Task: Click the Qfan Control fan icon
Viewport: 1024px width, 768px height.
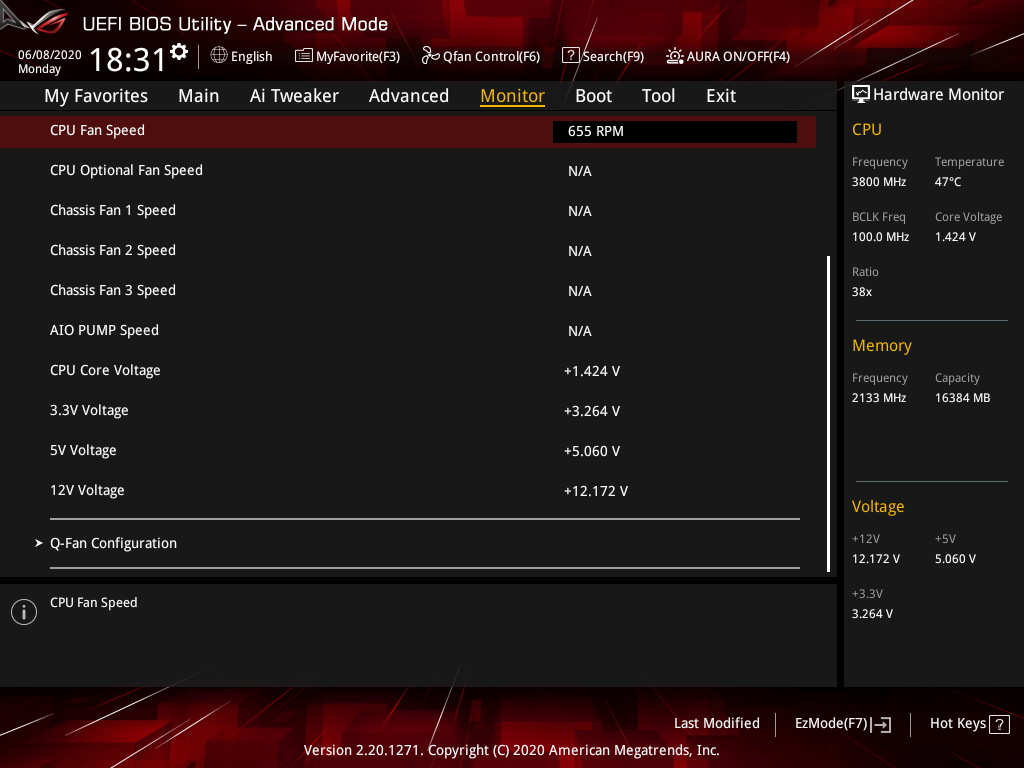Action: (430, 56)
